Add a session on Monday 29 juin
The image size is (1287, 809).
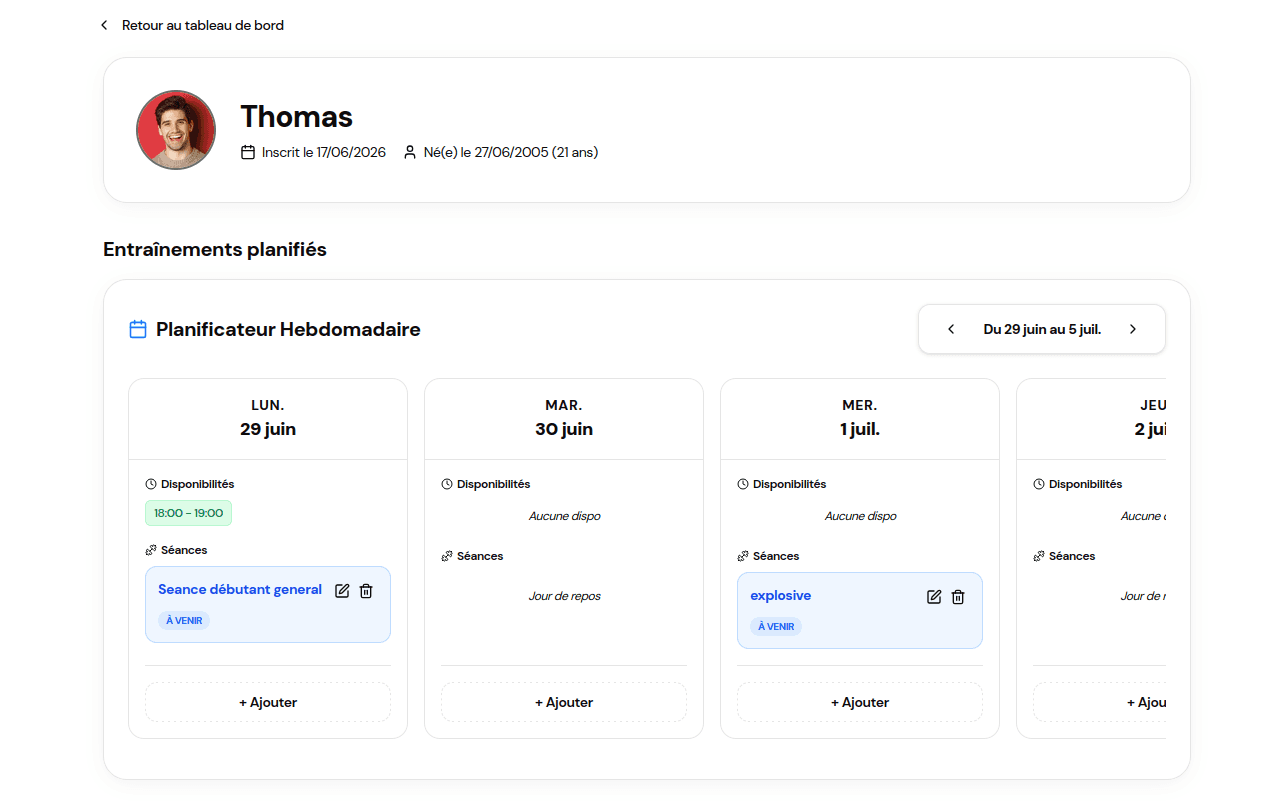pyautogui.click(x=268, y=702)
